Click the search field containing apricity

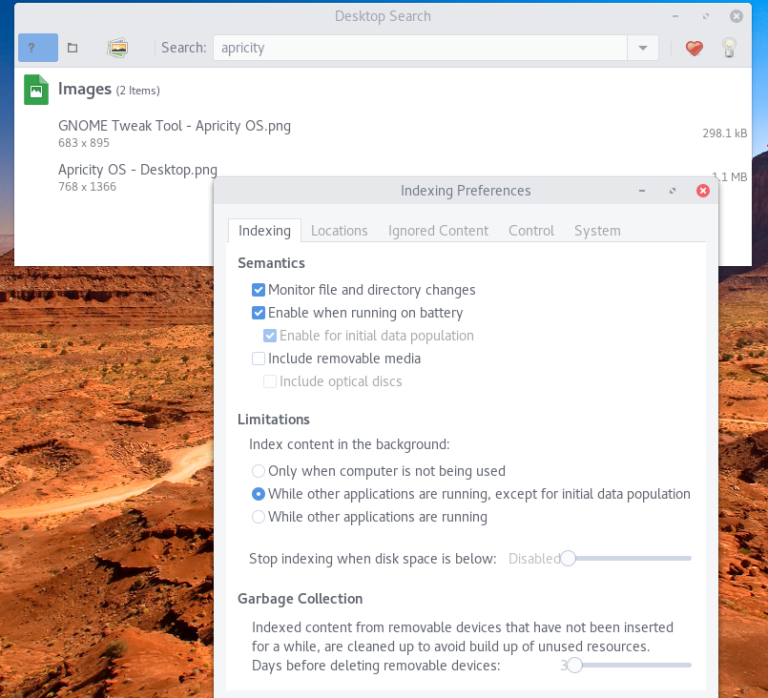coord(420,48)
